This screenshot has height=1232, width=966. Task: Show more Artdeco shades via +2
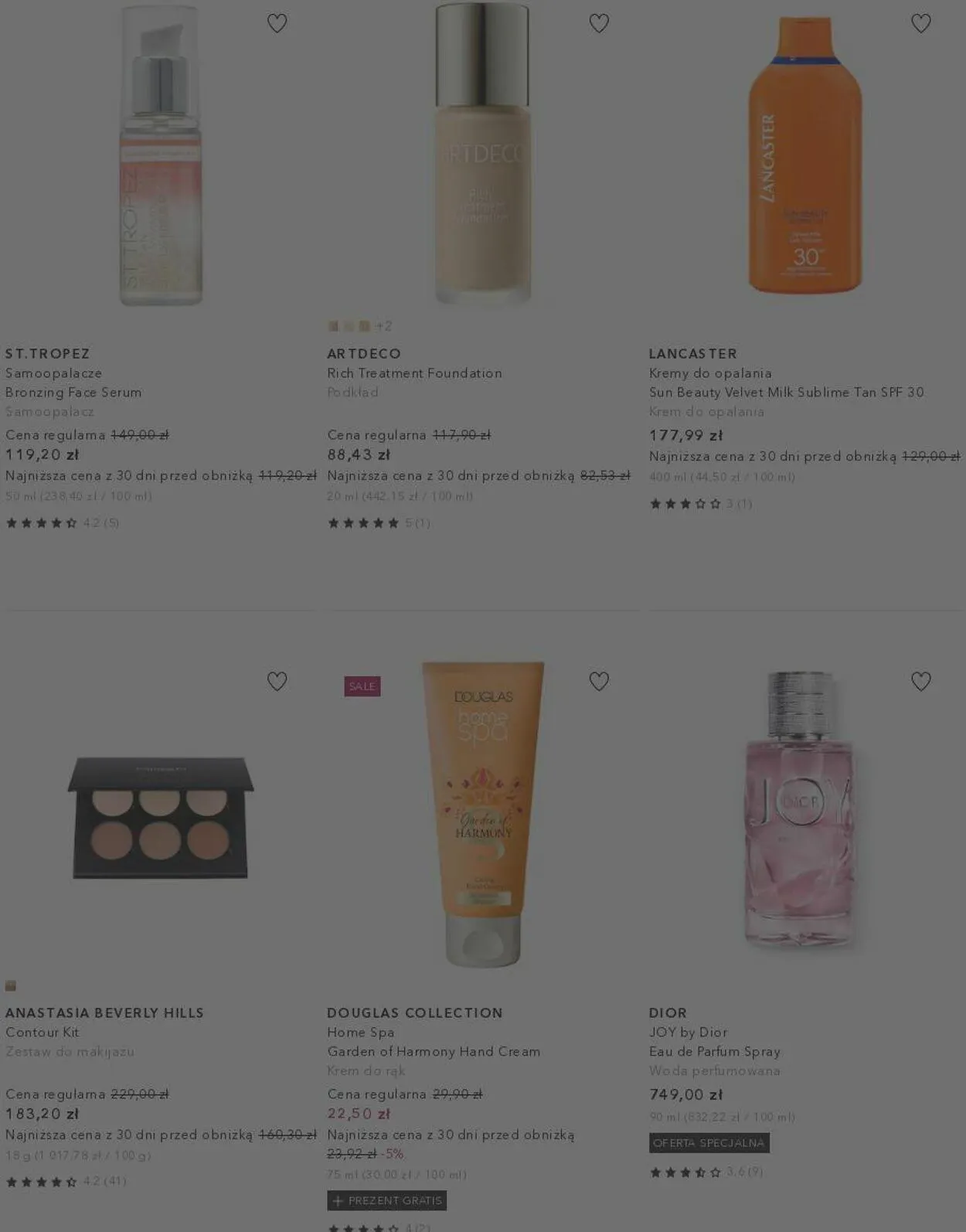384,326
